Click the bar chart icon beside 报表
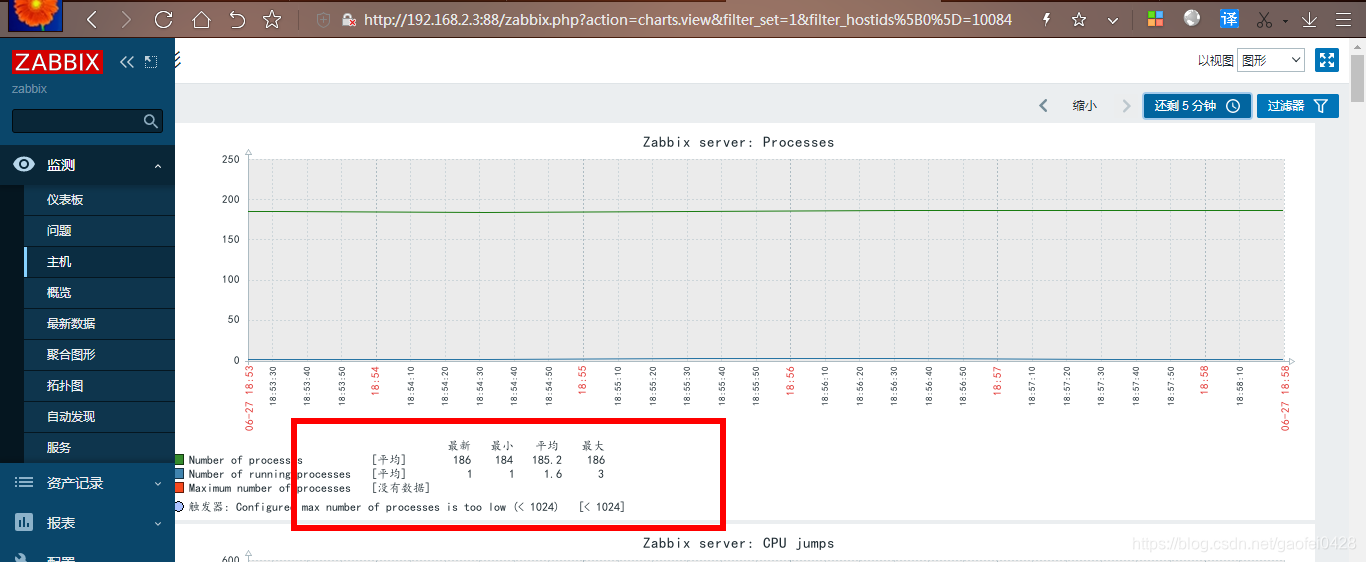The width and height of the screenshot is (1366, 562). click(25, 523)
